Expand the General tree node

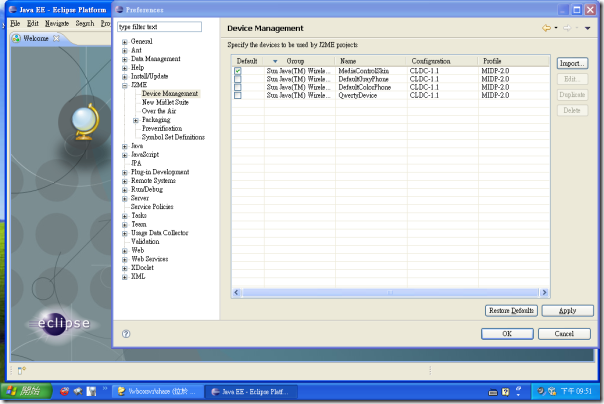click(124, 42)
